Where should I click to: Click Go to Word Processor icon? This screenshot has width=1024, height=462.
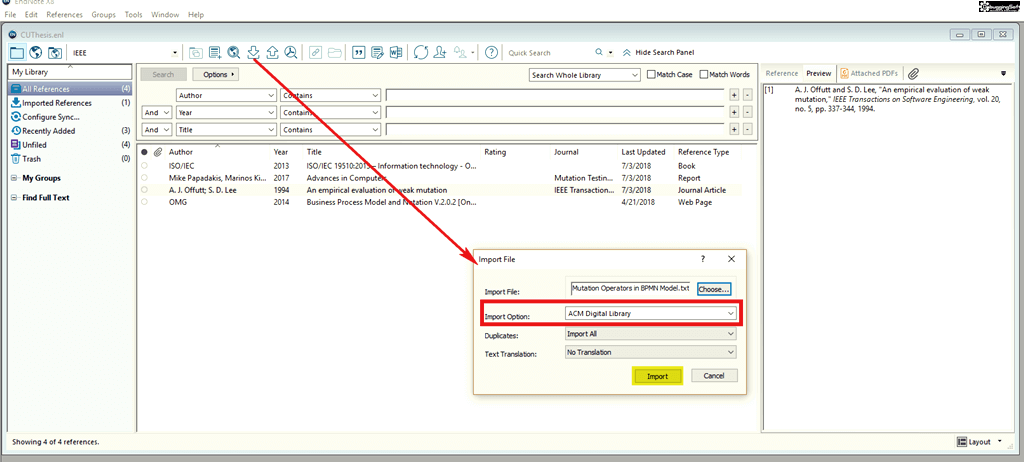(x=396, y=53)
